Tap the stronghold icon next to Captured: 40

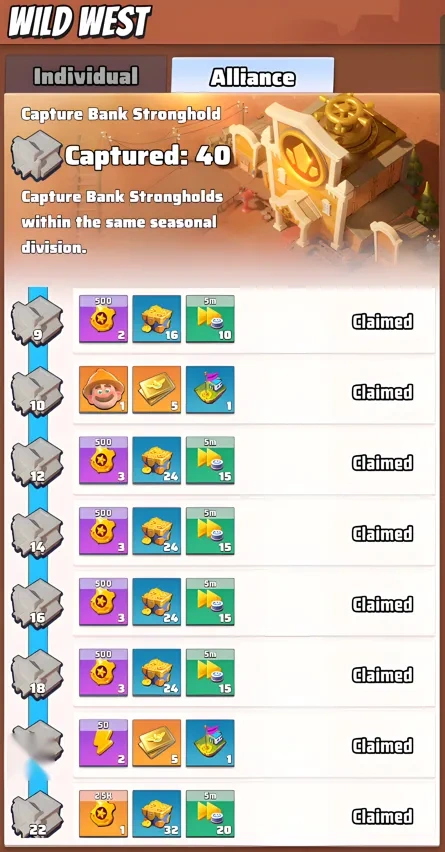point(37,155)
